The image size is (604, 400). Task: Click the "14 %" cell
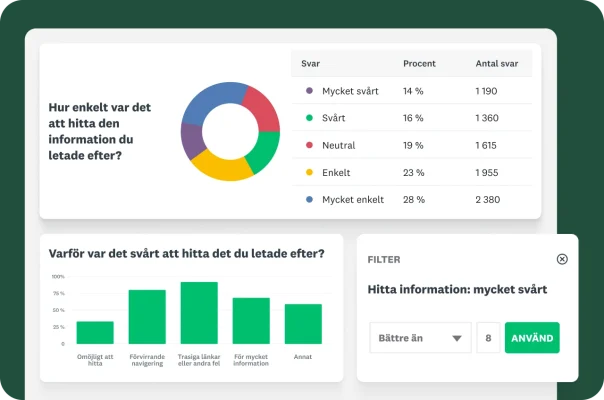click(x=413, y=91)
